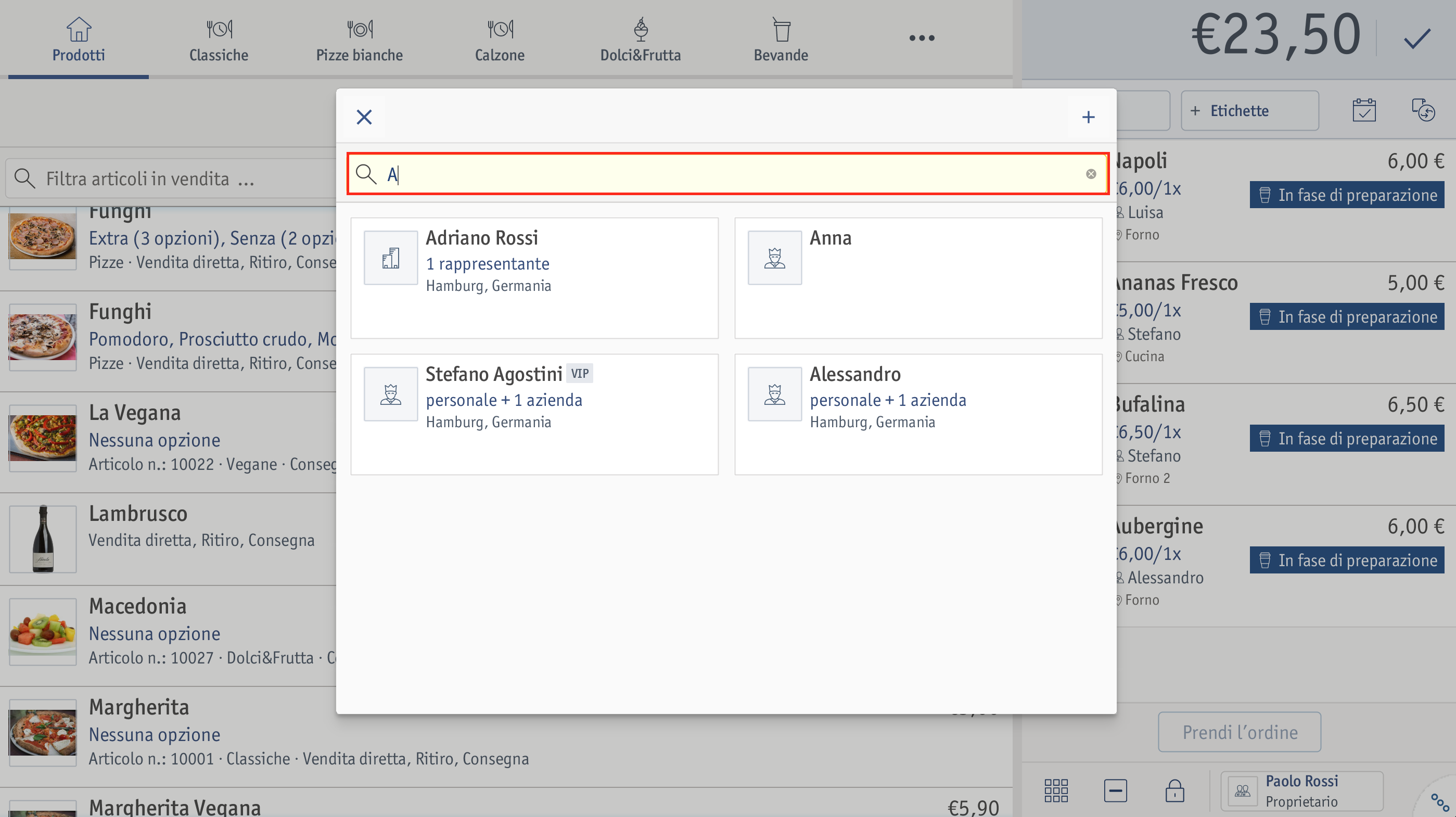The width and height of the screenshot is (1456, 817).
Task: Switch to the Pizze bianche tab
Action: click(360, 40)
